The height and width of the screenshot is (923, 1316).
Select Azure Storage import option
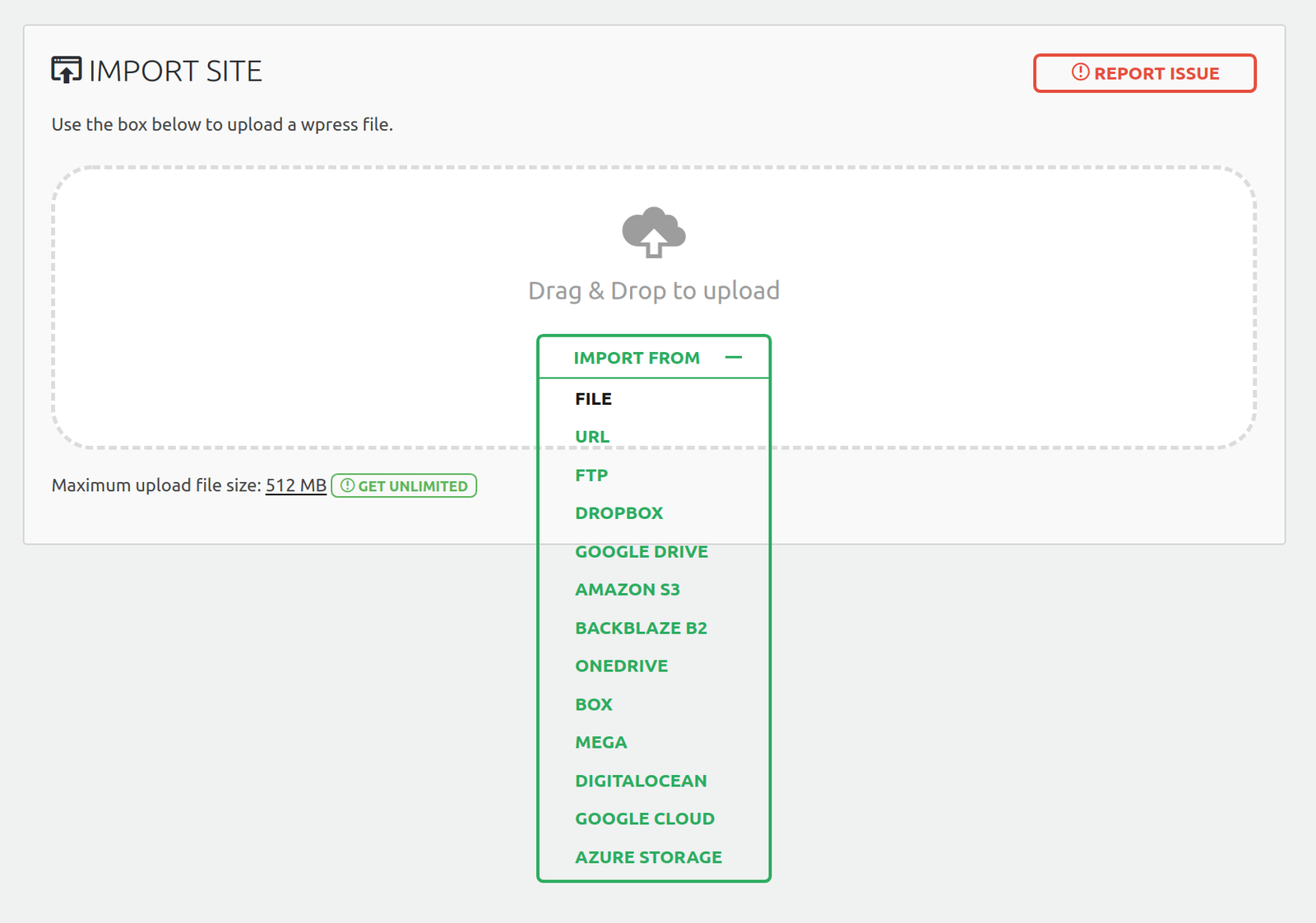point(648,857)
